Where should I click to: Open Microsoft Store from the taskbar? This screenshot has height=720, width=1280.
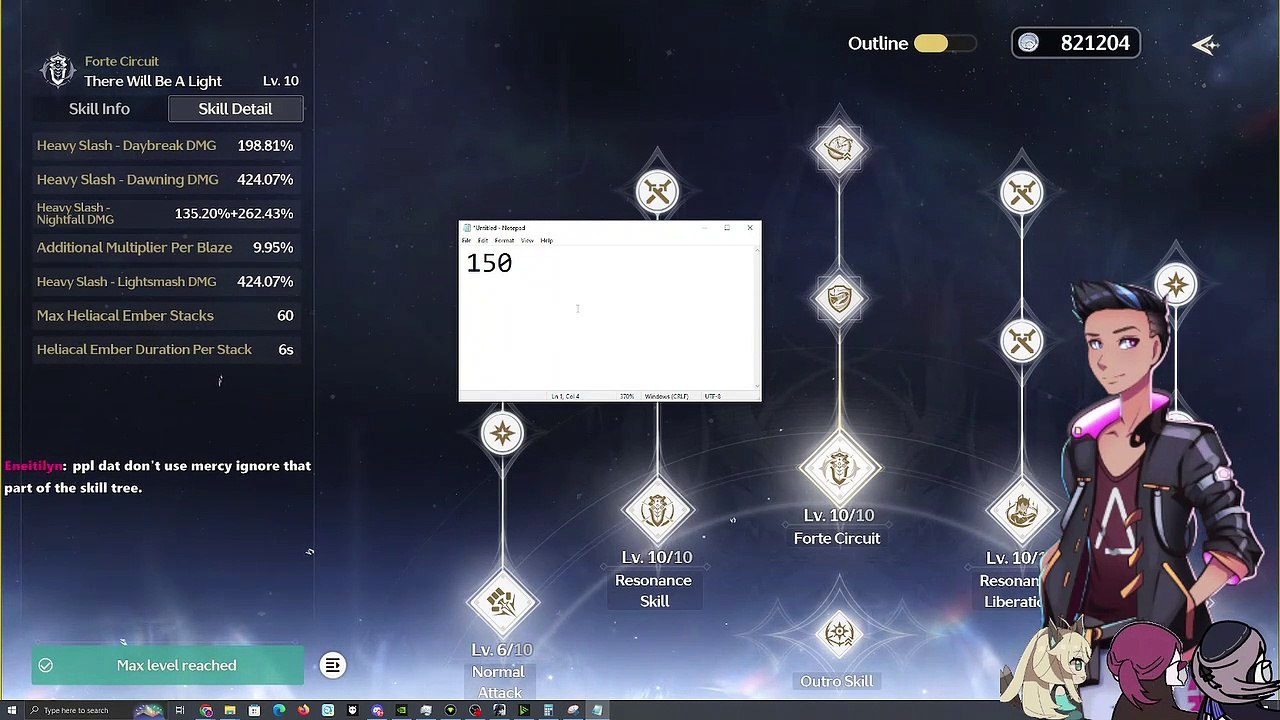(254, 710)
